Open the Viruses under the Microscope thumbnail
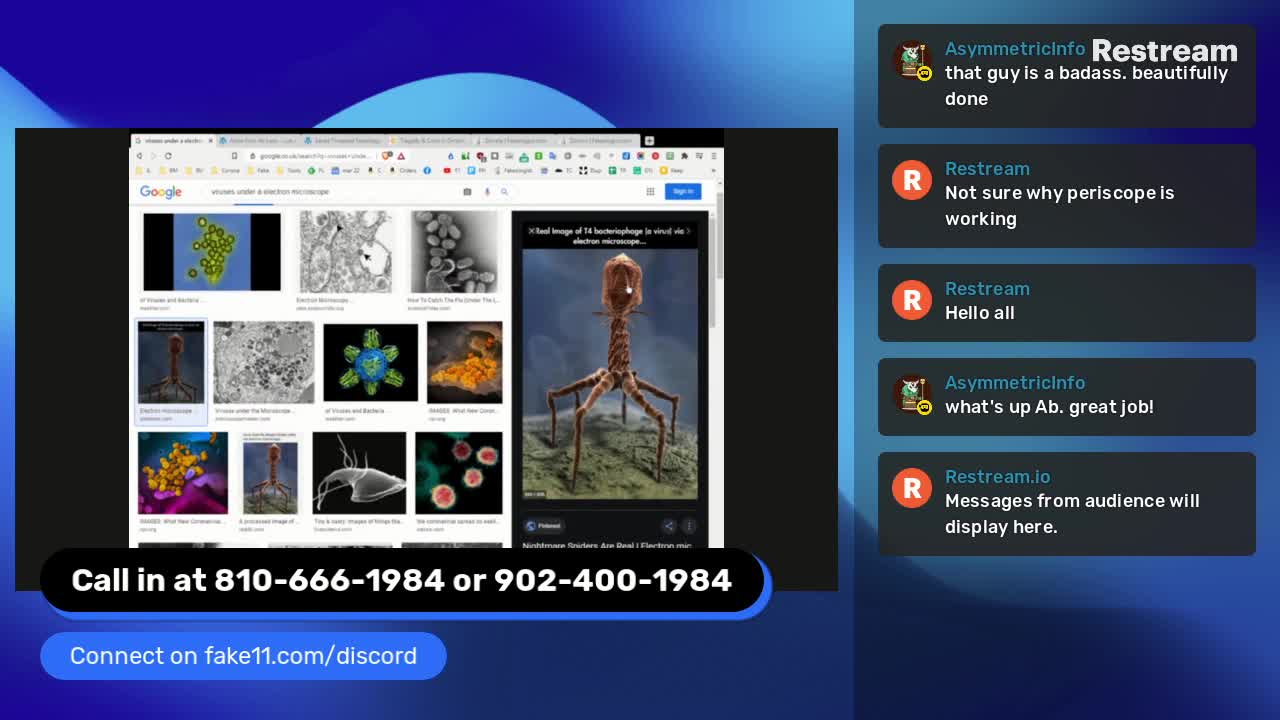Viewport: 1280px width, 720px height. (x=264, y=362)
